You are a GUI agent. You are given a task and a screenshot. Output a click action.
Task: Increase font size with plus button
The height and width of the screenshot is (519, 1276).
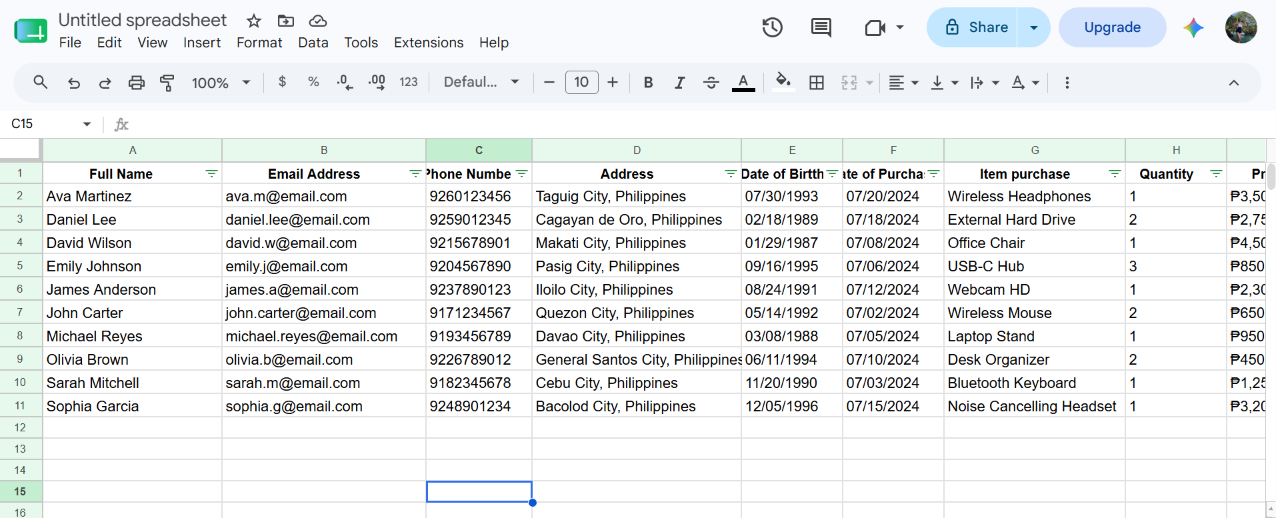point(613,82)
